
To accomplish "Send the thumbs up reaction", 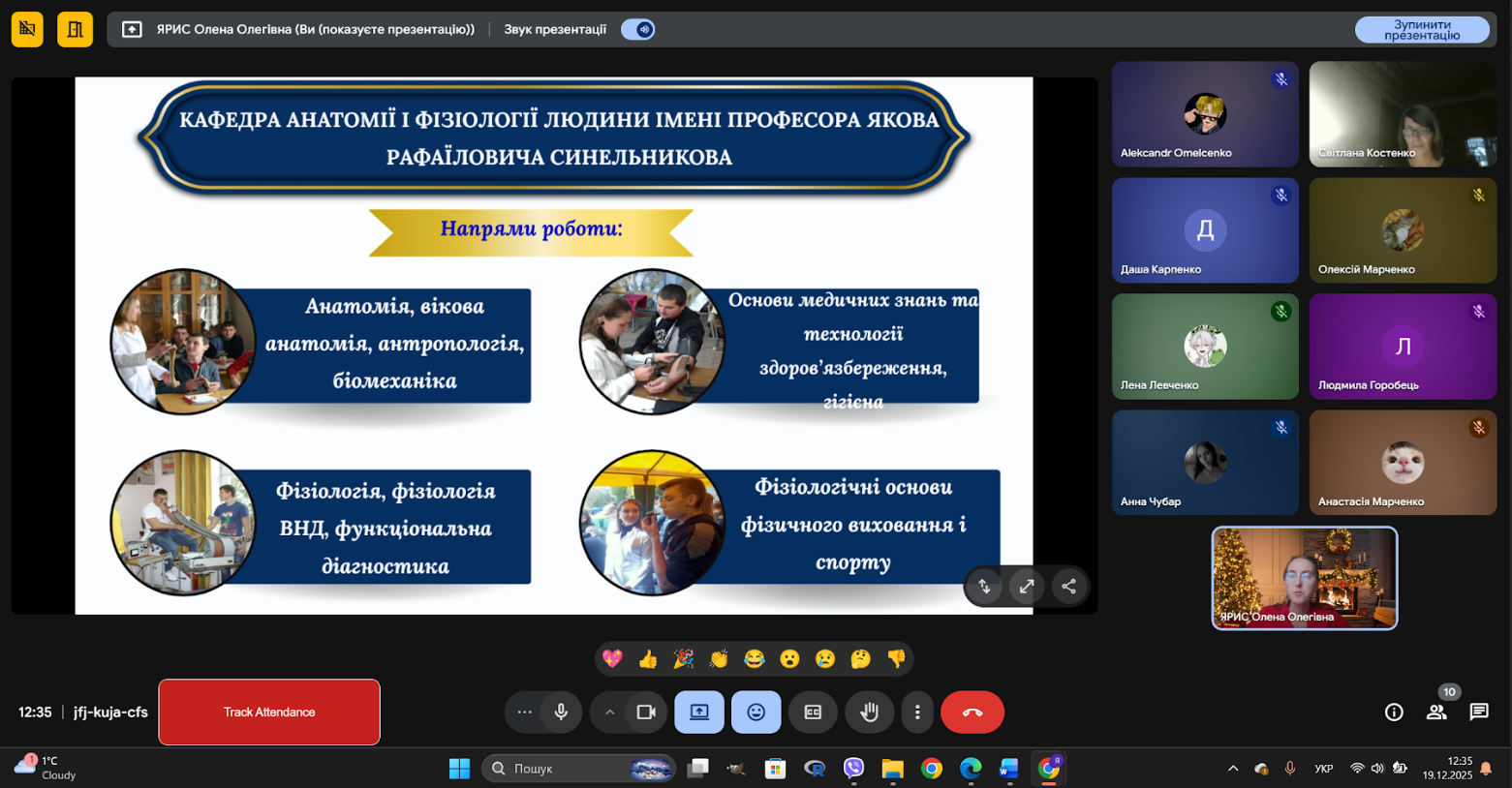I will [x=648, y=659].
